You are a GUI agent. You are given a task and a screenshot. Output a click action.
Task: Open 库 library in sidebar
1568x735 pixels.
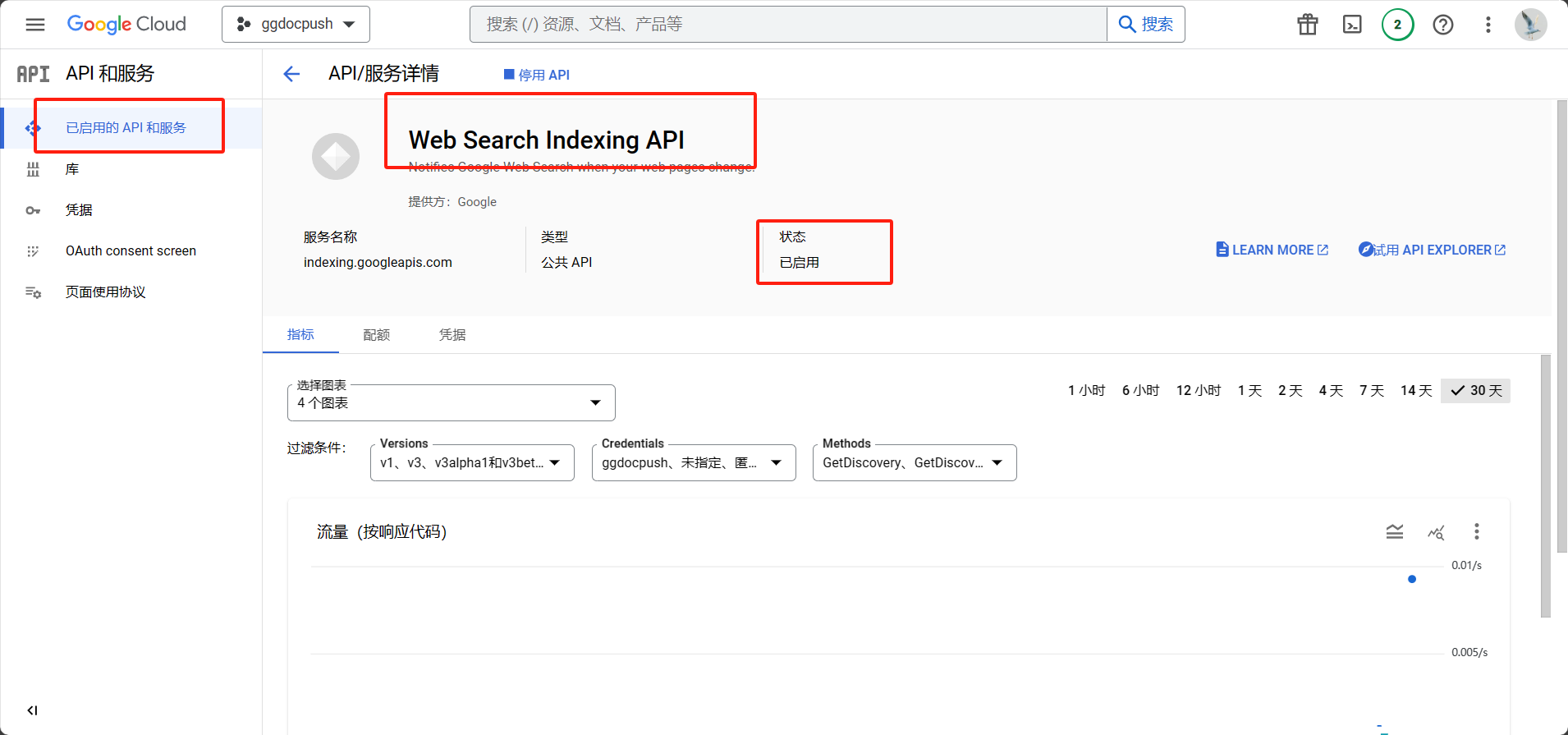point(131,169)
